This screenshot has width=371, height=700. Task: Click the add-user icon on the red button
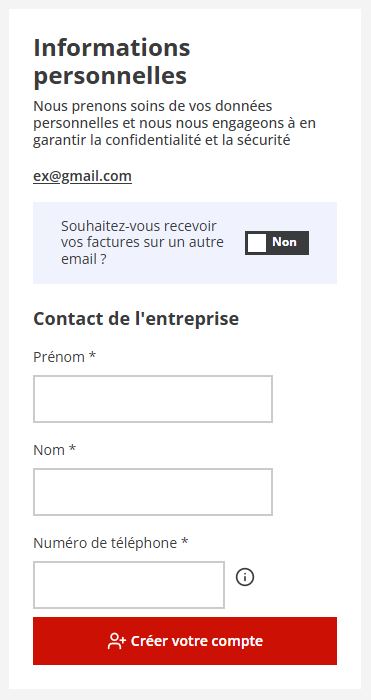(117, 641)
